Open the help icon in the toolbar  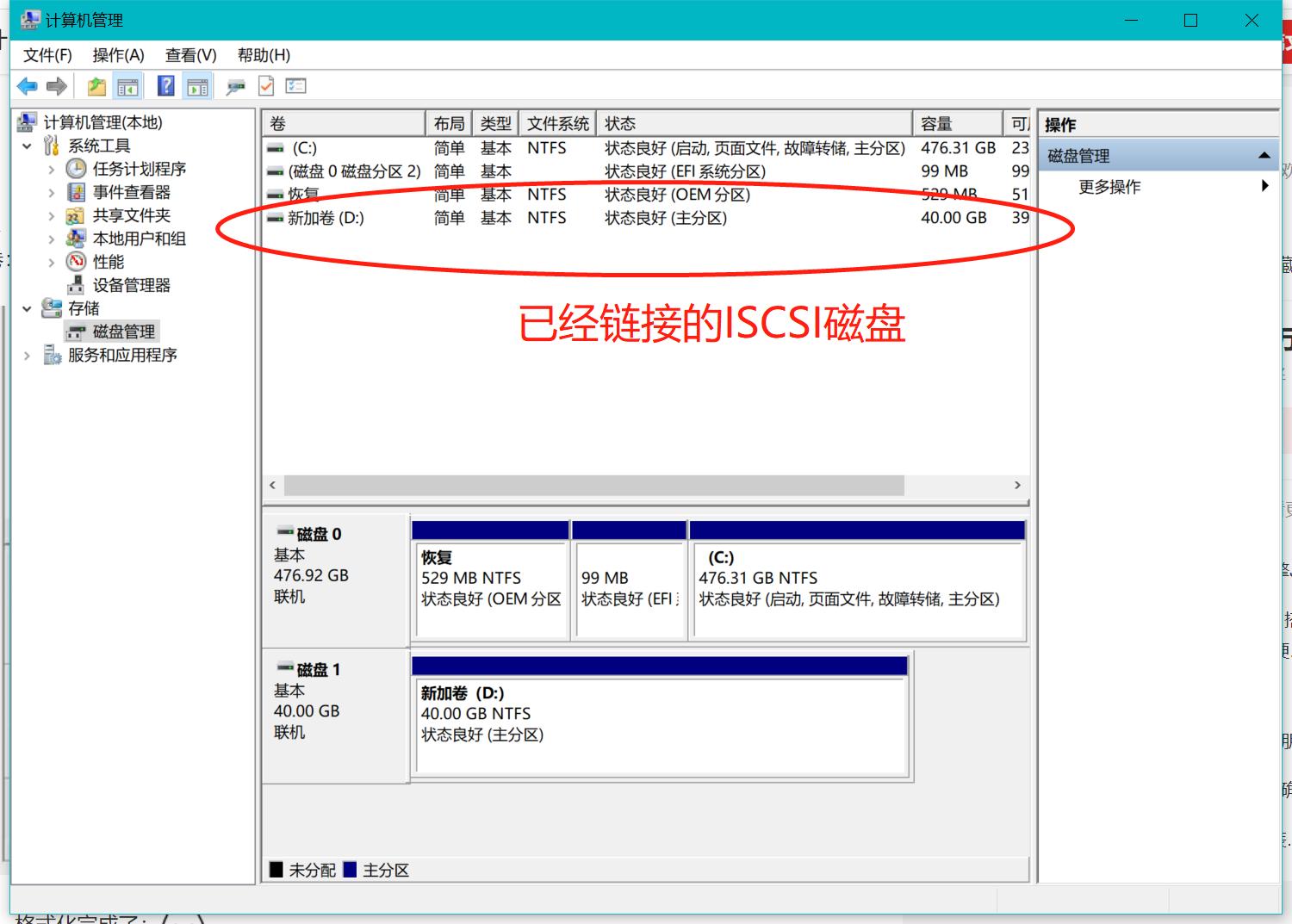pos(165,86)
